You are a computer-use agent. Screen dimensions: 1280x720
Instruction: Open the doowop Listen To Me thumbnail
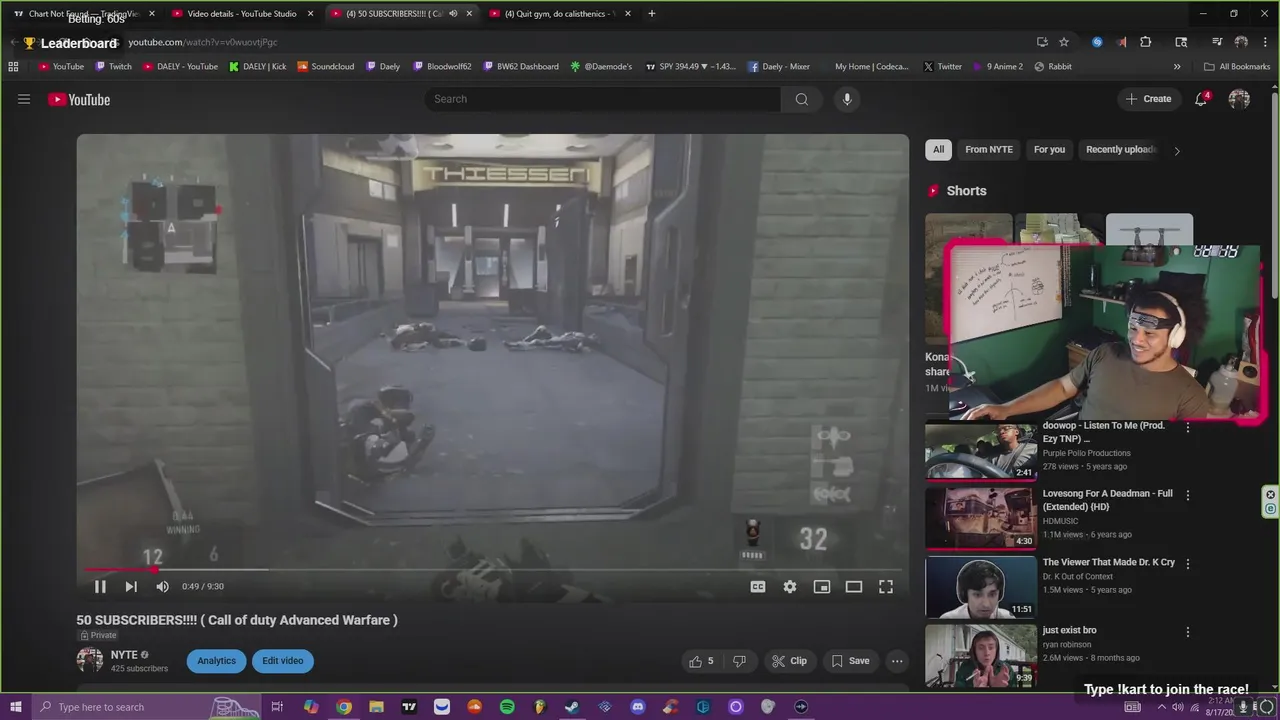tap(981, 450)
